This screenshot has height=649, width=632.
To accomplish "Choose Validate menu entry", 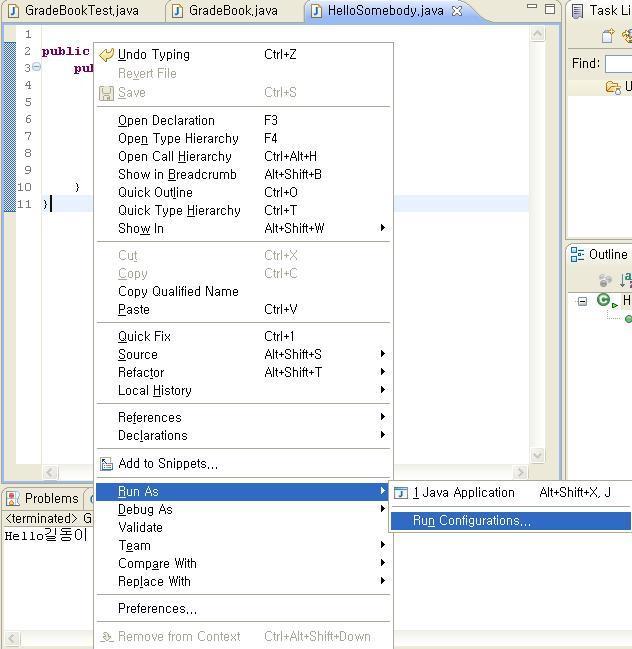I will [x=244, y=527].
